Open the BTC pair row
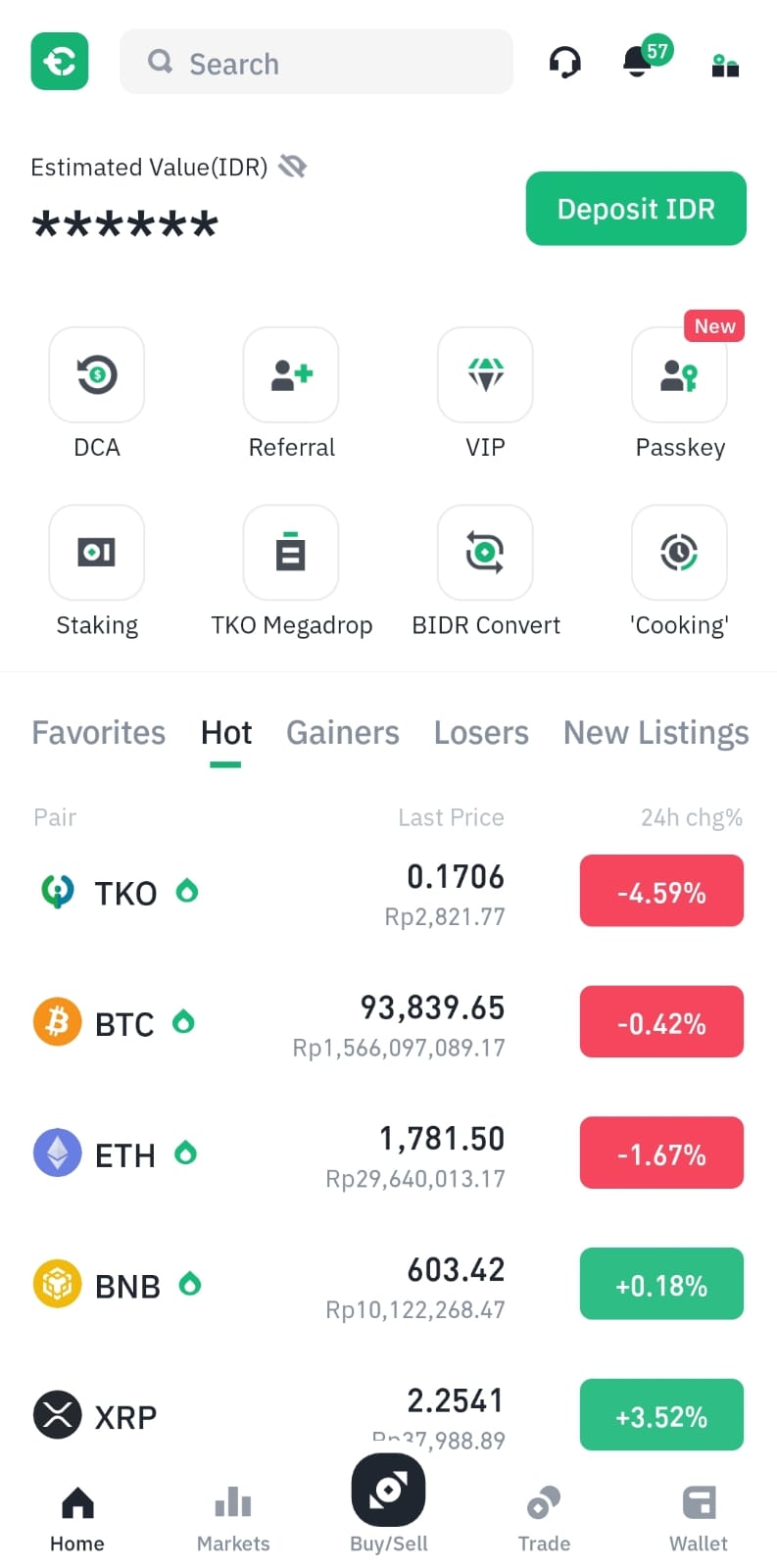Image resolution: width=777 pixels, height=1568 pixels. (388, 1024)
